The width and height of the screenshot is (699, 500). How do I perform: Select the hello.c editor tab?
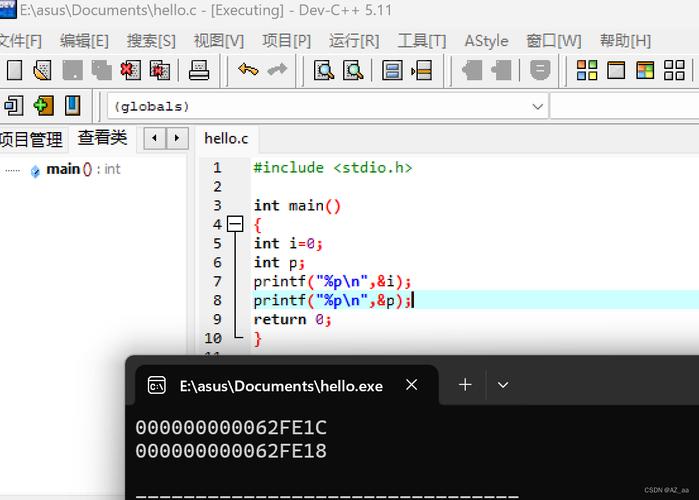coord(226,139)
